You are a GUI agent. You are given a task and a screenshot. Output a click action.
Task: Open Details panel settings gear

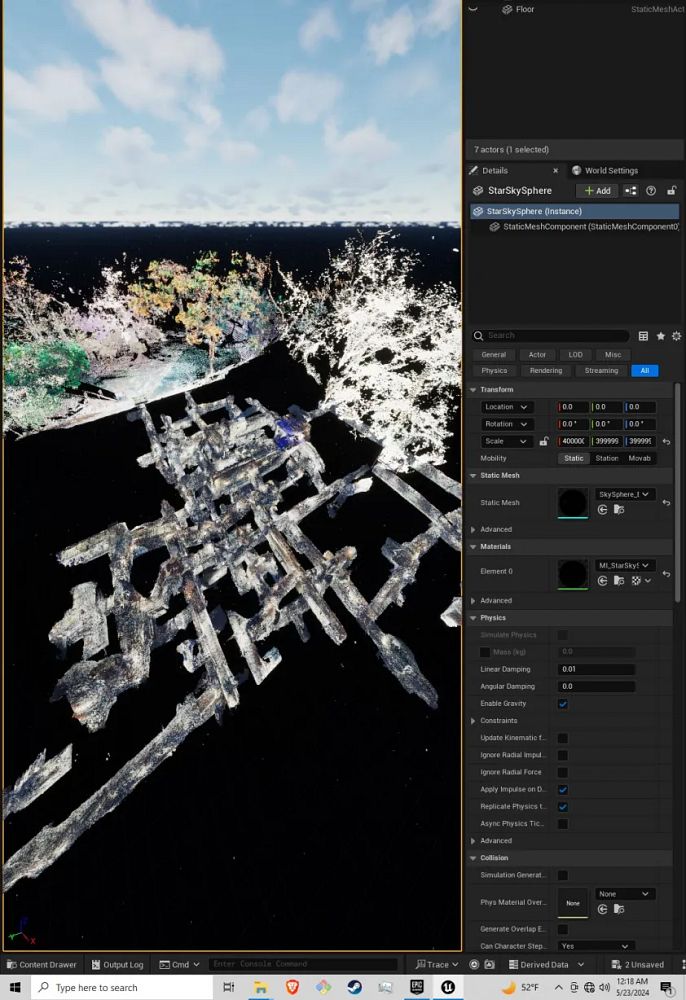676,336
